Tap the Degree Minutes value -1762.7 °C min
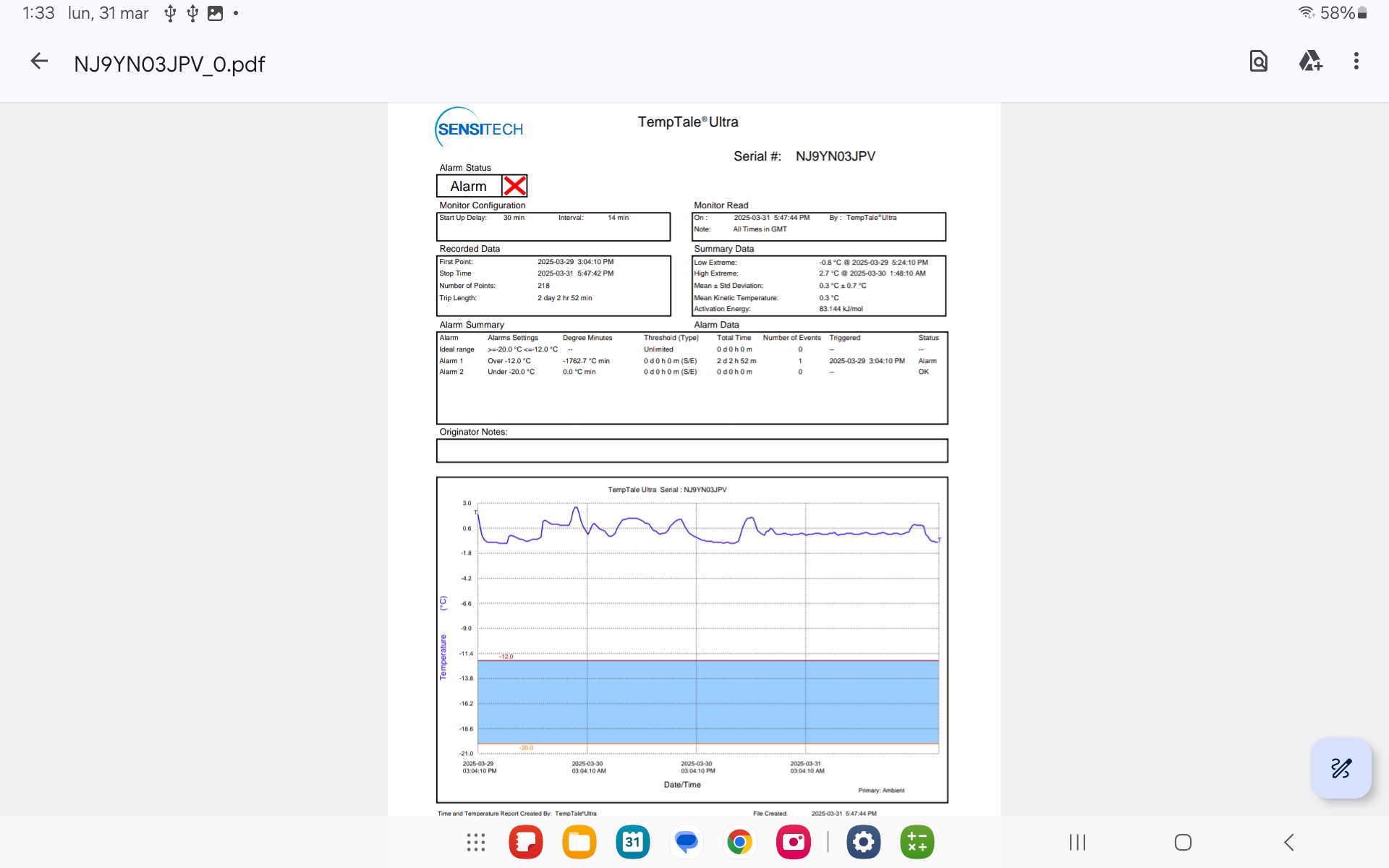Viewport: 1389px width, 868px height. [586, 361]
